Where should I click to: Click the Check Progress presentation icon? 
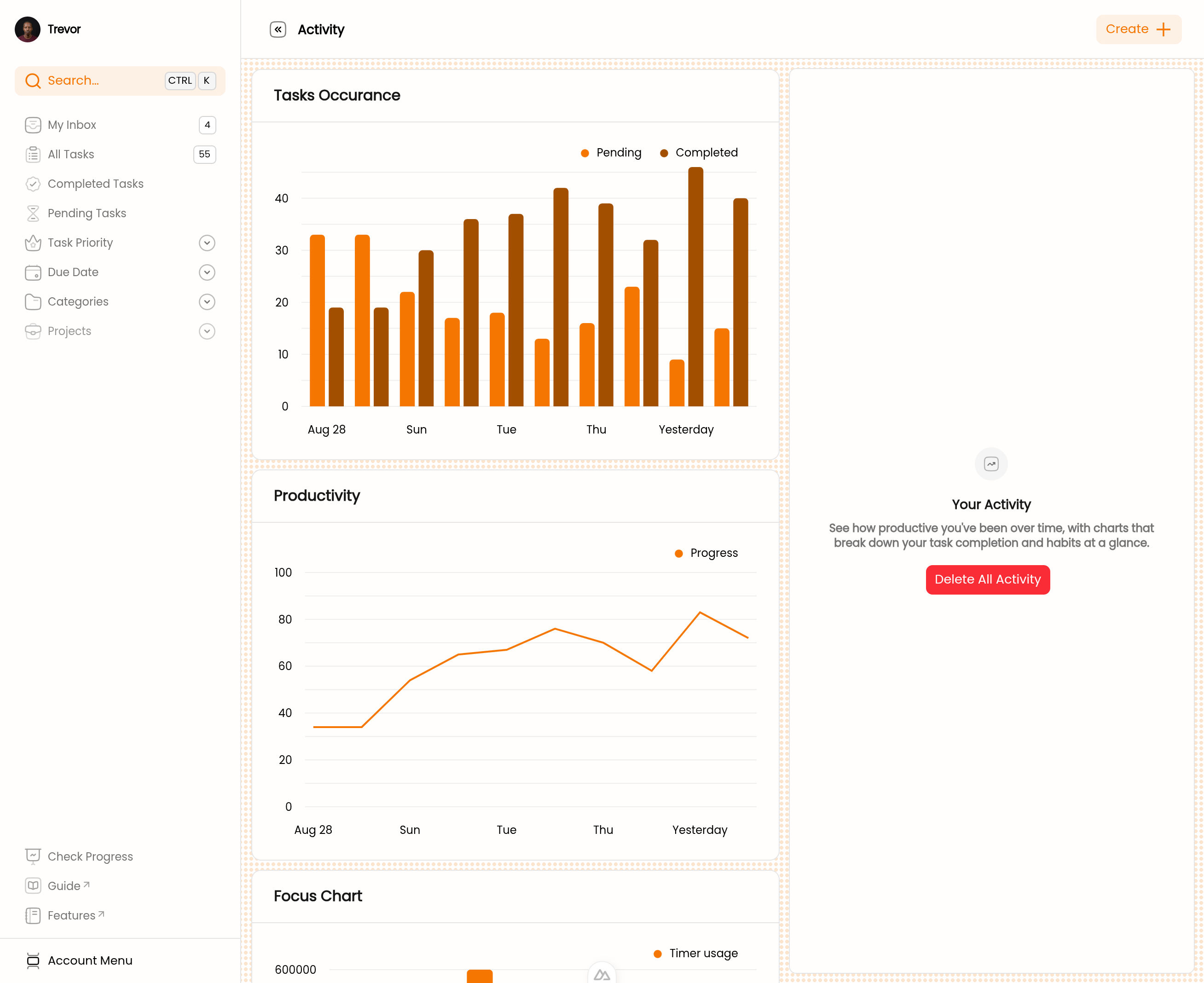(33, 857)
